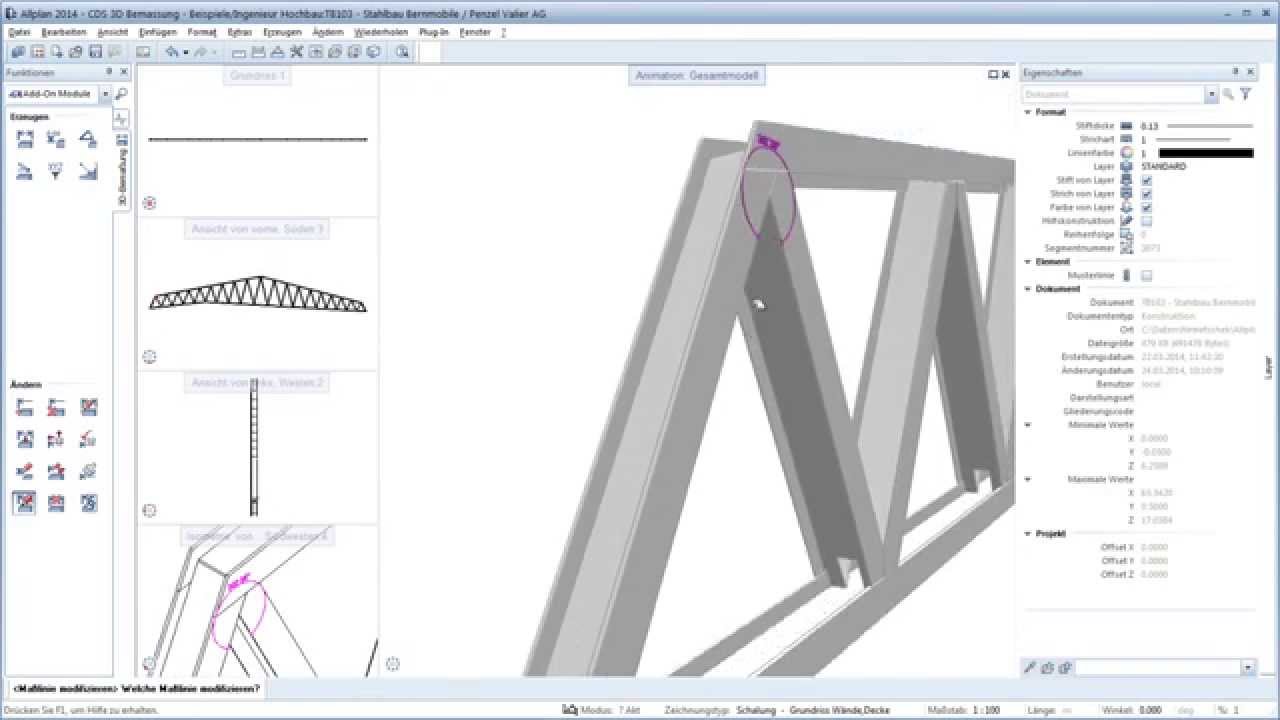The image size is (1280, 720).
Task: Click the Linienfarbe color wheel icon
Action: click(1127, 153)
